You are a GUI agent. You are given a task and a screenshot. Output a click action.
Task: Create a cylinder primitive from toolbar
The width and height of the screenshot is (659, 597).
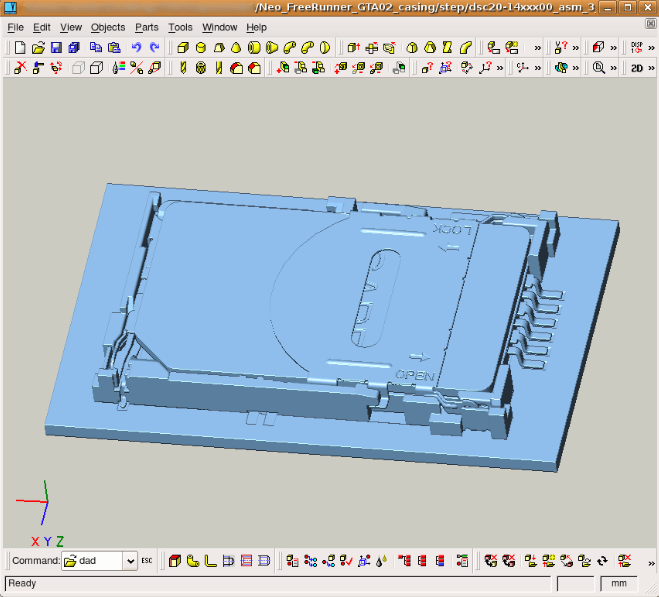coord(201,47)
